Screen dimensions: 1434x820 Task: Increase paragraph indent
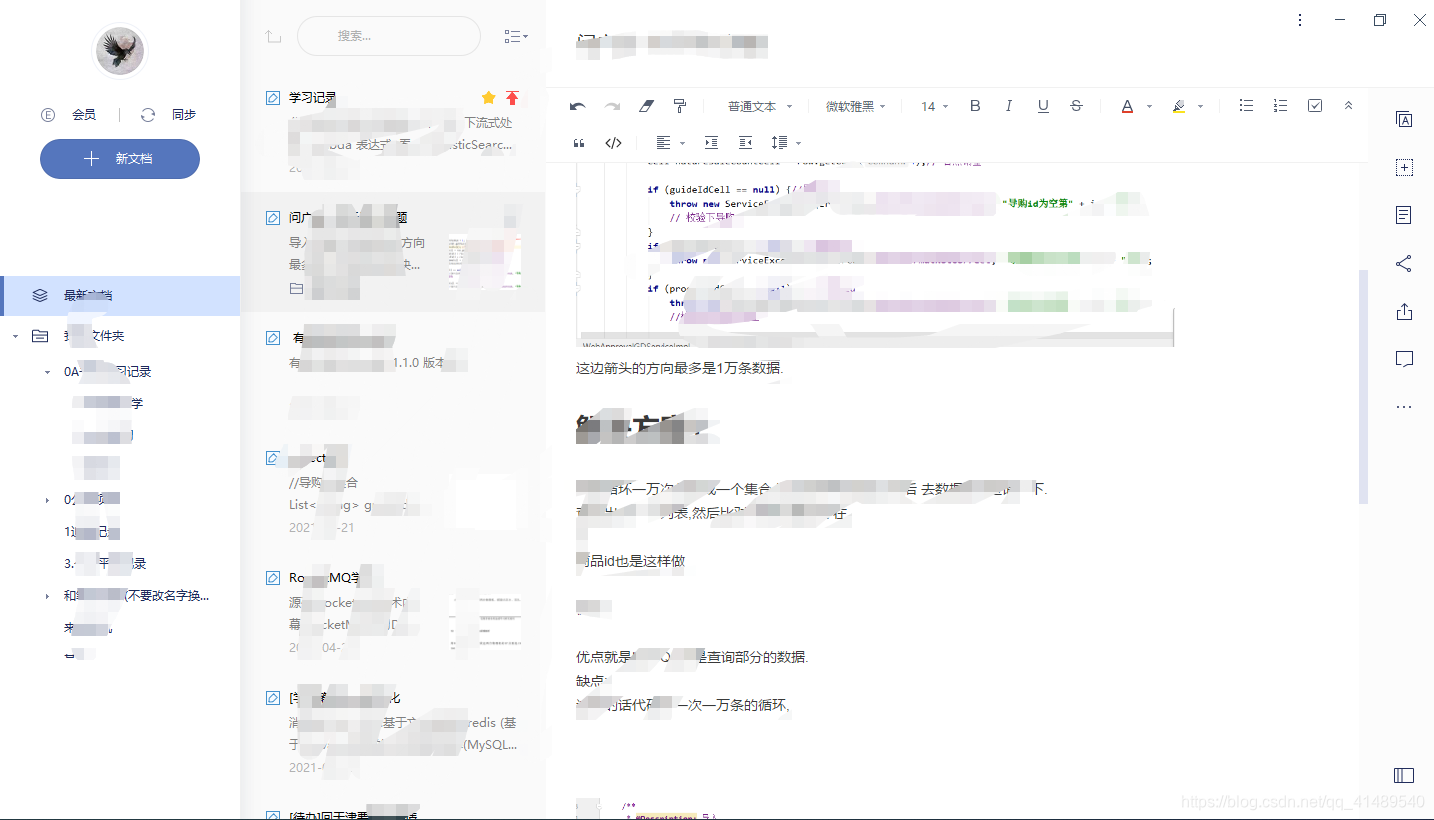coord(711,143)
